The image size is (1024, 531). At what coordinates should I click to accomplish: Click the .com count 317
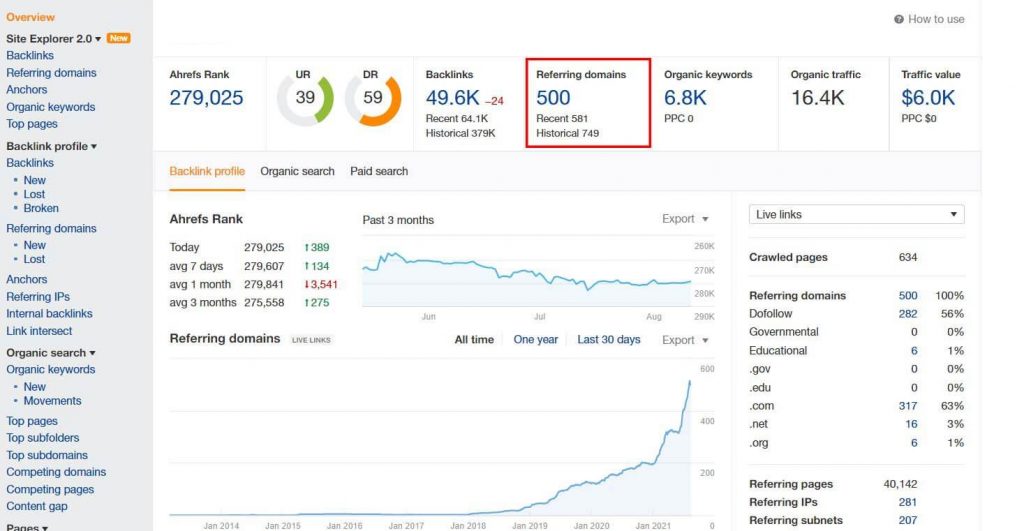908,406
